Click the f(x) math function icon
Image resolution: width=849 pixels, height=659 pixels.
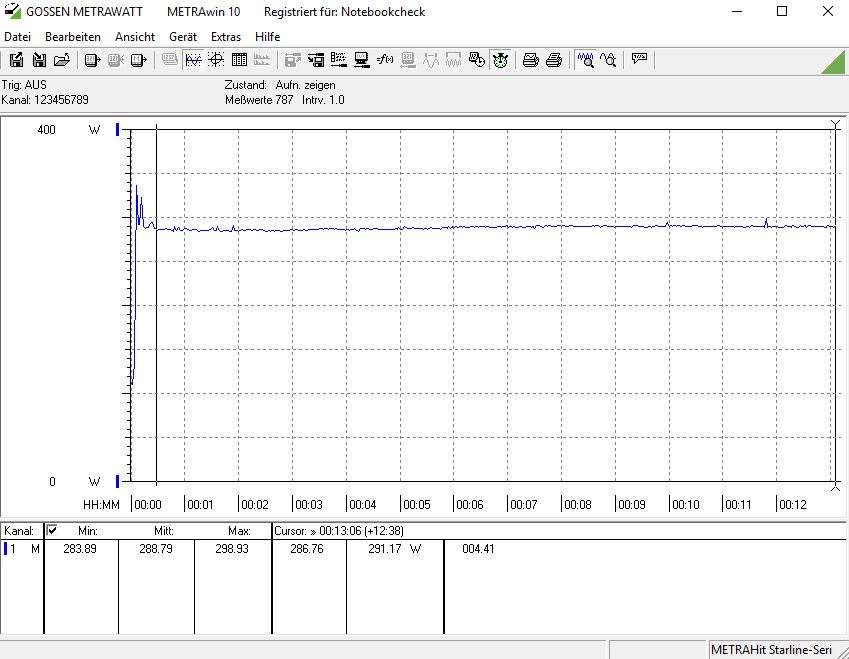pyautogui.click(x=385, y=60)
